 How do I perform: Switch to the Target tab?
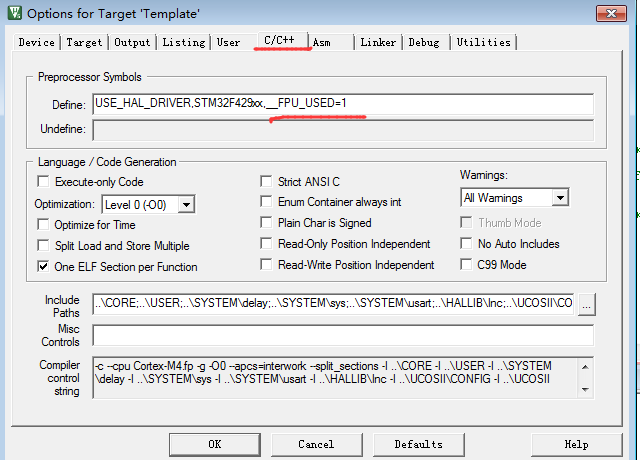pos(84,42)
